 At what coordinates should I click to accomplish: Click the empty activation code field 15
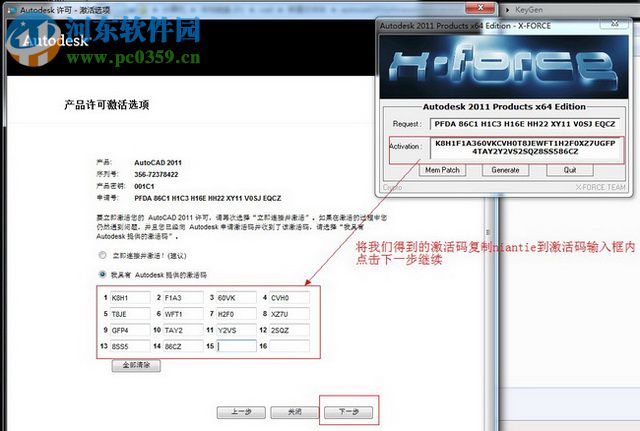tap(236, 346)
